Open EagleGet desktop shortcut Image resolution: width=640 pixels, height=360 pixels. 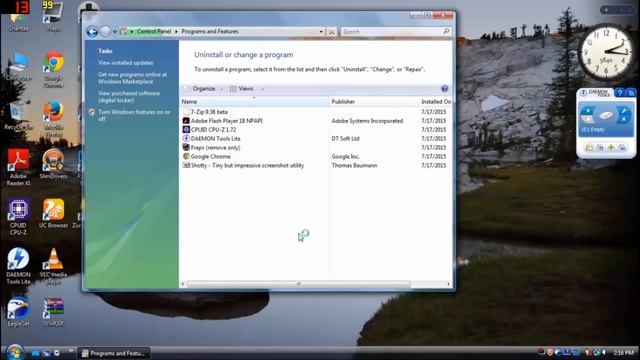[x=18, y=312]
